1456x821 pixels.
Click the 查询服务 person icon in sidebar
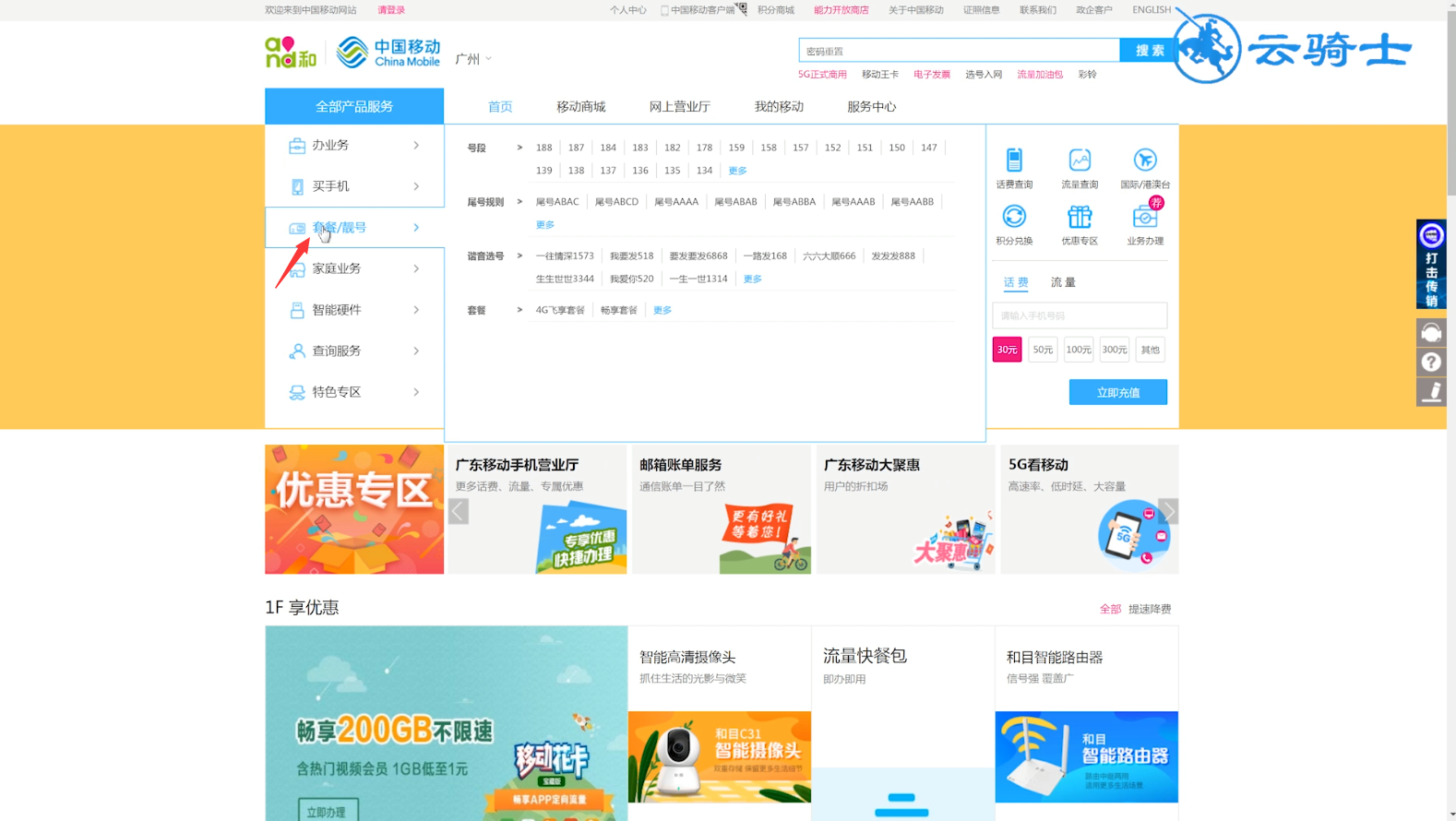coord(297,351)
